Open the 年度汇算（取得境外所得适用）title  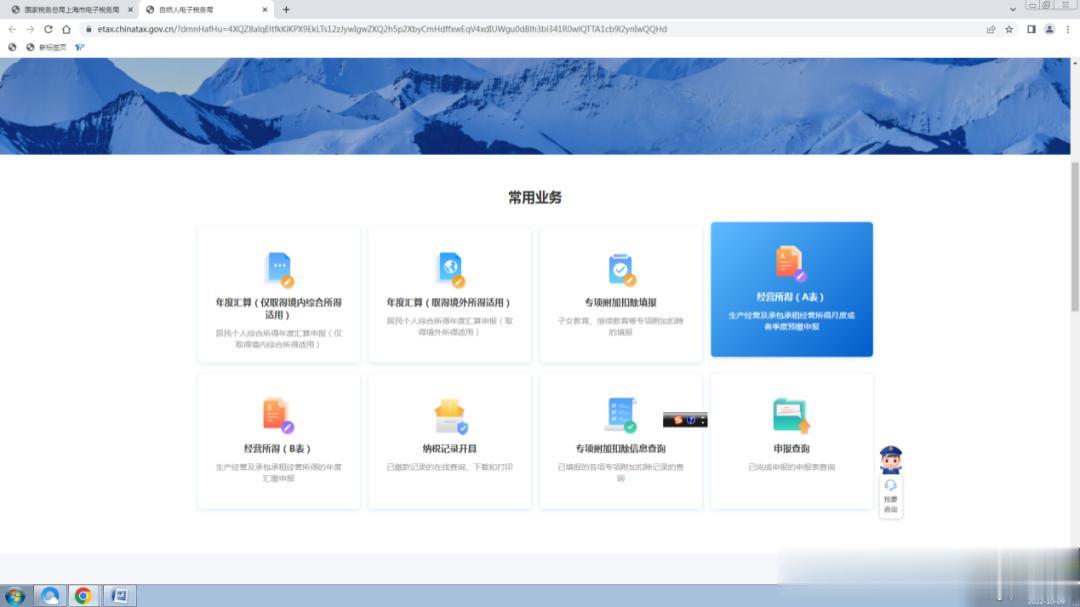(449, 302)
